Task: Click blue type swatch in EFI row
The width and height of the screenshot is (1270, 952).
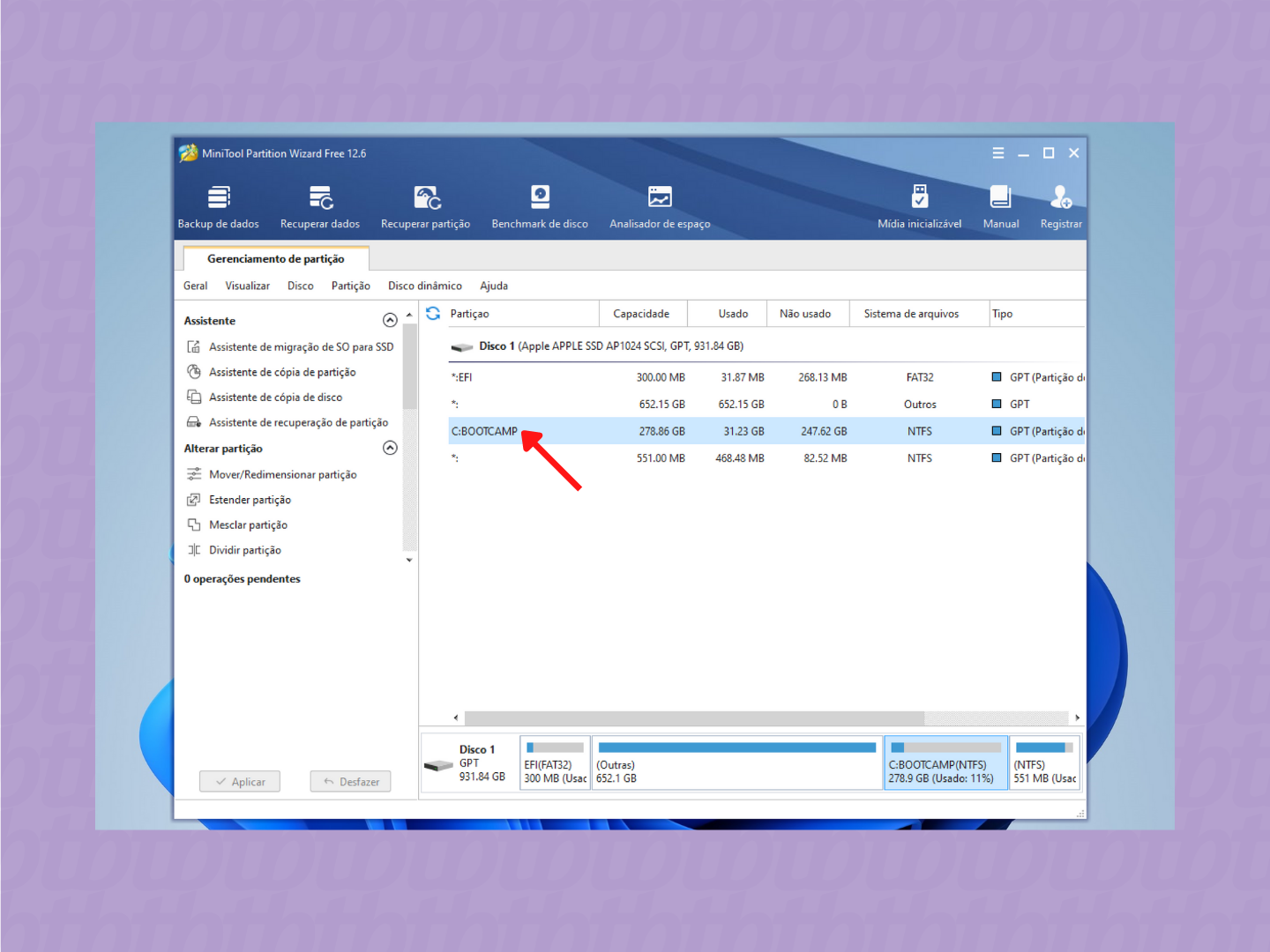Action: point(997,377)
